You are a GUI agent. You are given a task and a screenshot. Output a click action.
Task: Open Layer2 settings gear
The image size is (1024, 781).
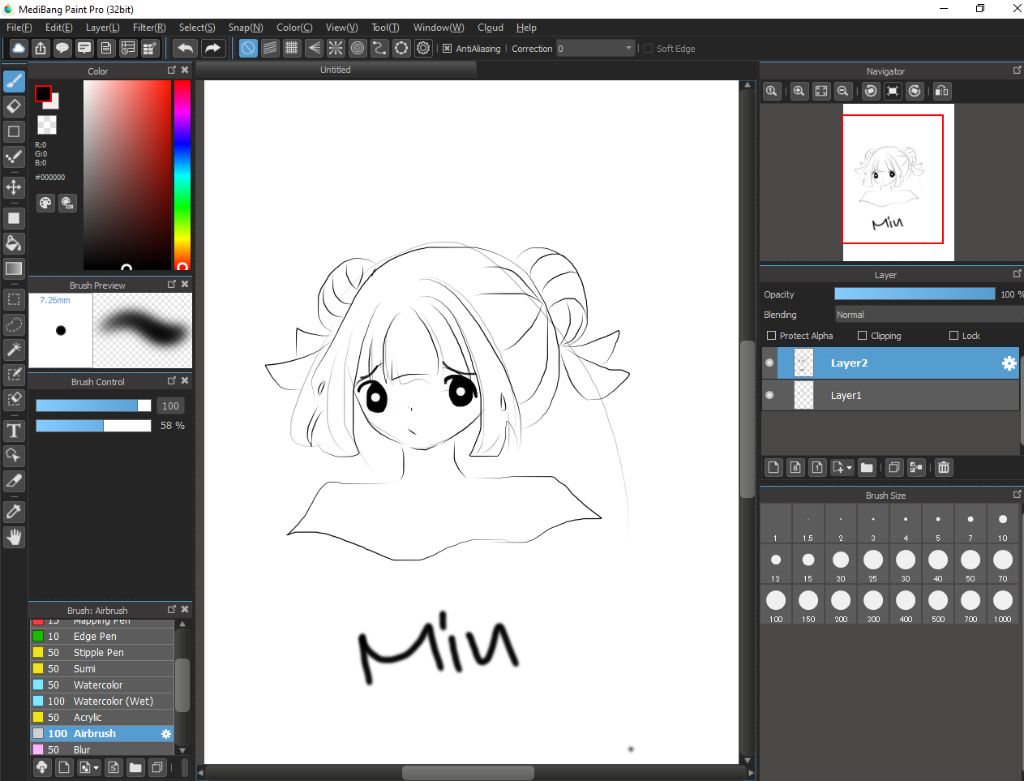(x=1009, y=363)
